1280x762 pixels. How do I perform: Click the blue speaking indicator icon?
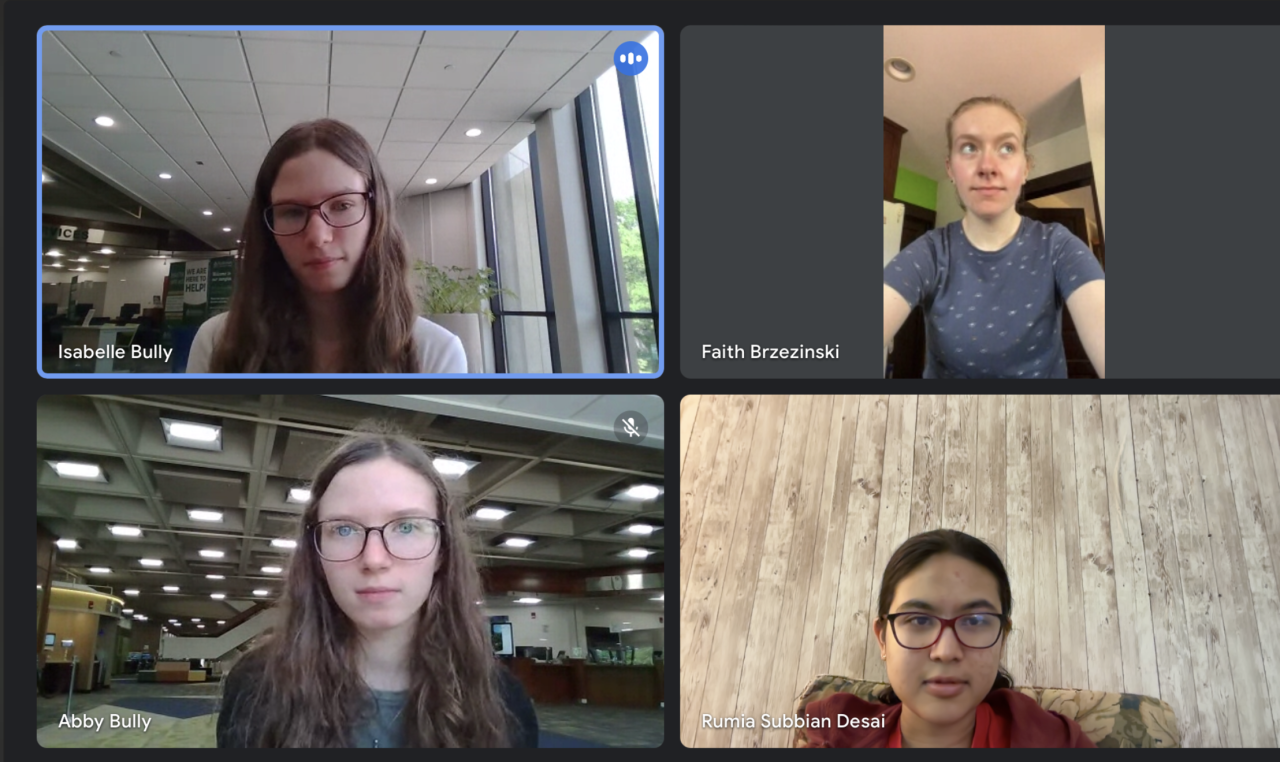(x=630, y=59)
